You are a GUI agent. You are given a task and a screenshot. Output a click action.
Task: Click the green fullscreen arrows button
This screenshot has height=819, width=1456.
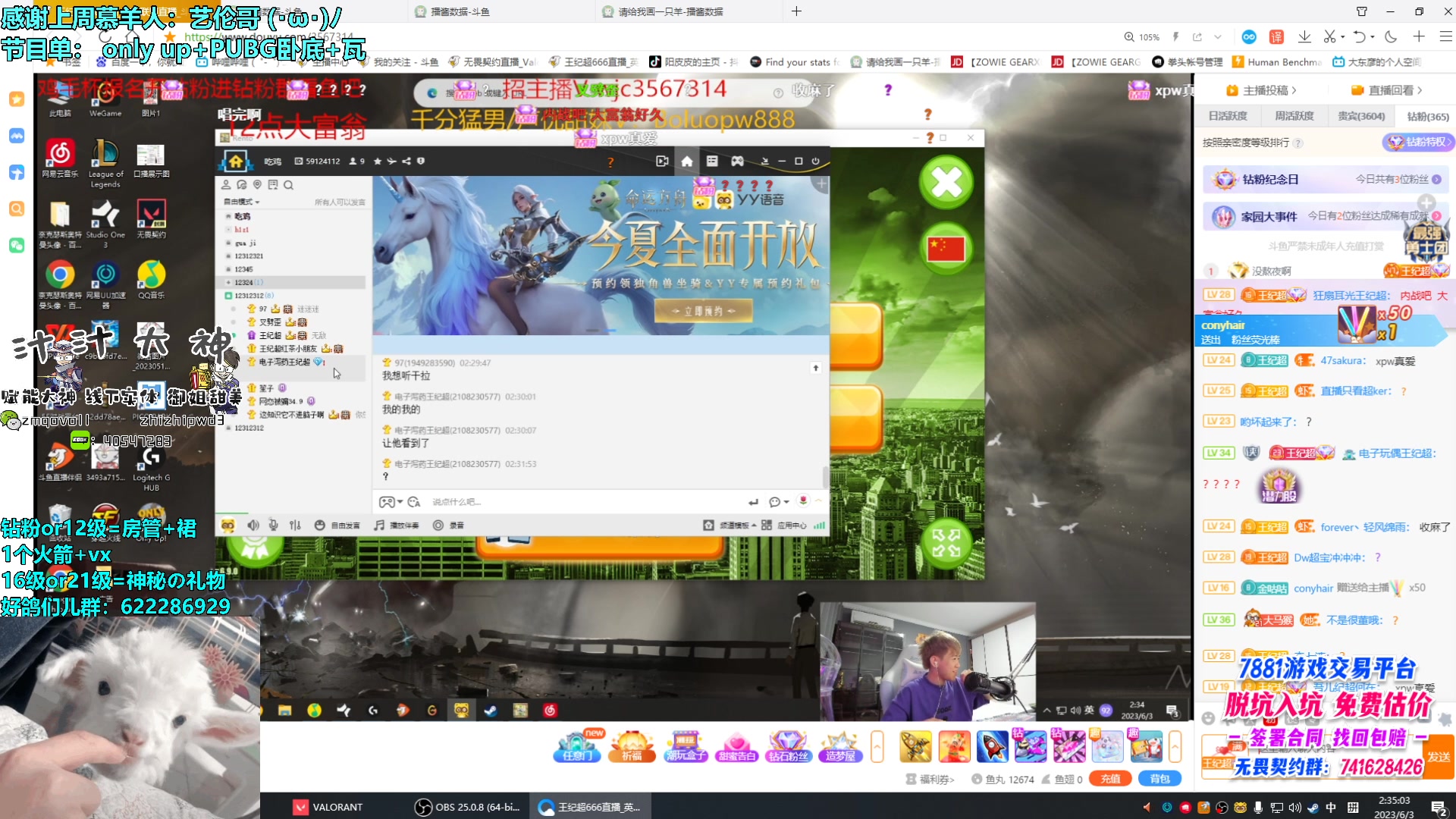[946, 543]
